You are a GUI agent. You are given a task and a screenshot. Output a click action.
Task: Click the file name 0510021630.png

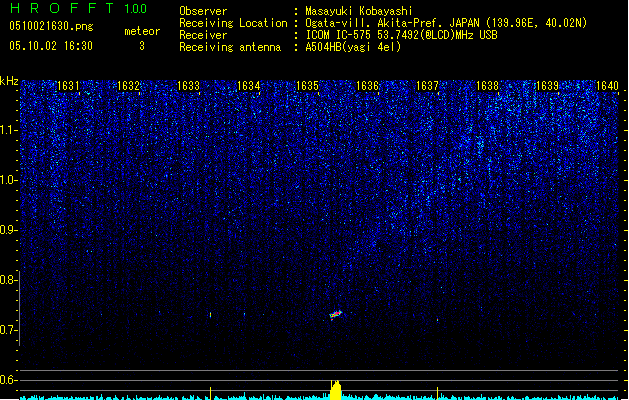coord(51,27)
